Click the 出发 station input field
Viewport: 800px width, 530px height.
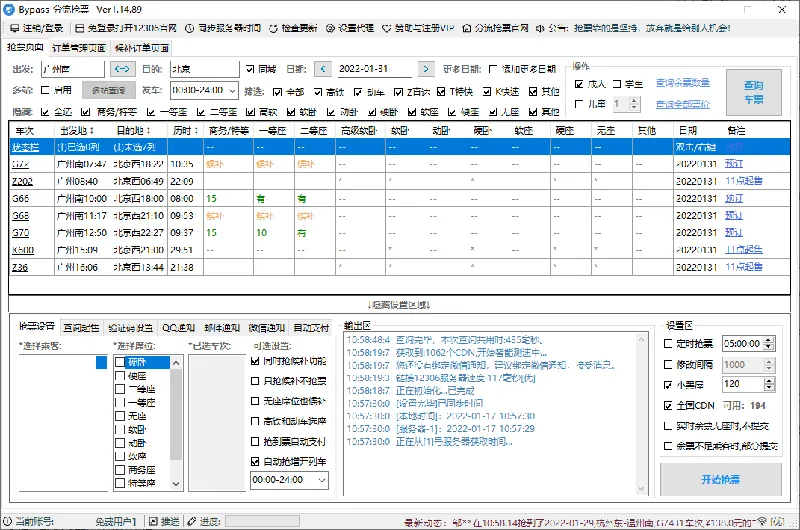click(72, 68)
